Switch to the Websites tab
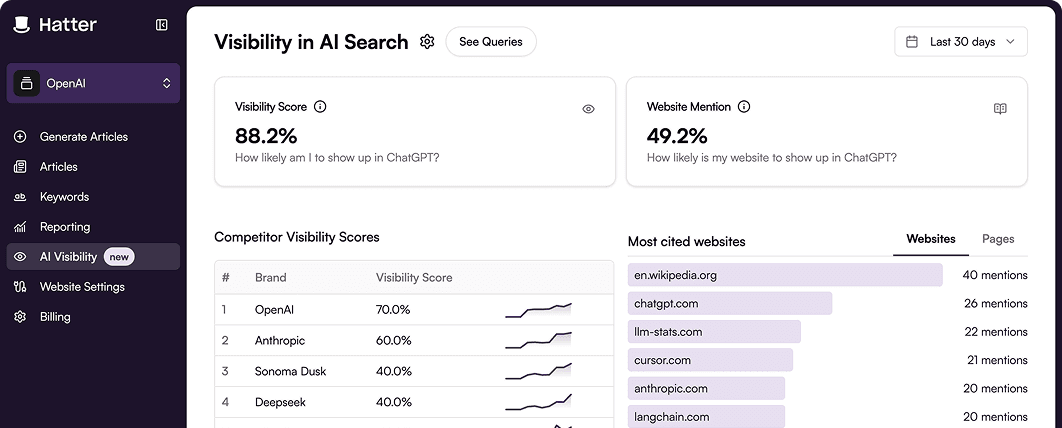The image size is (1062, 428). click(931, 239)
